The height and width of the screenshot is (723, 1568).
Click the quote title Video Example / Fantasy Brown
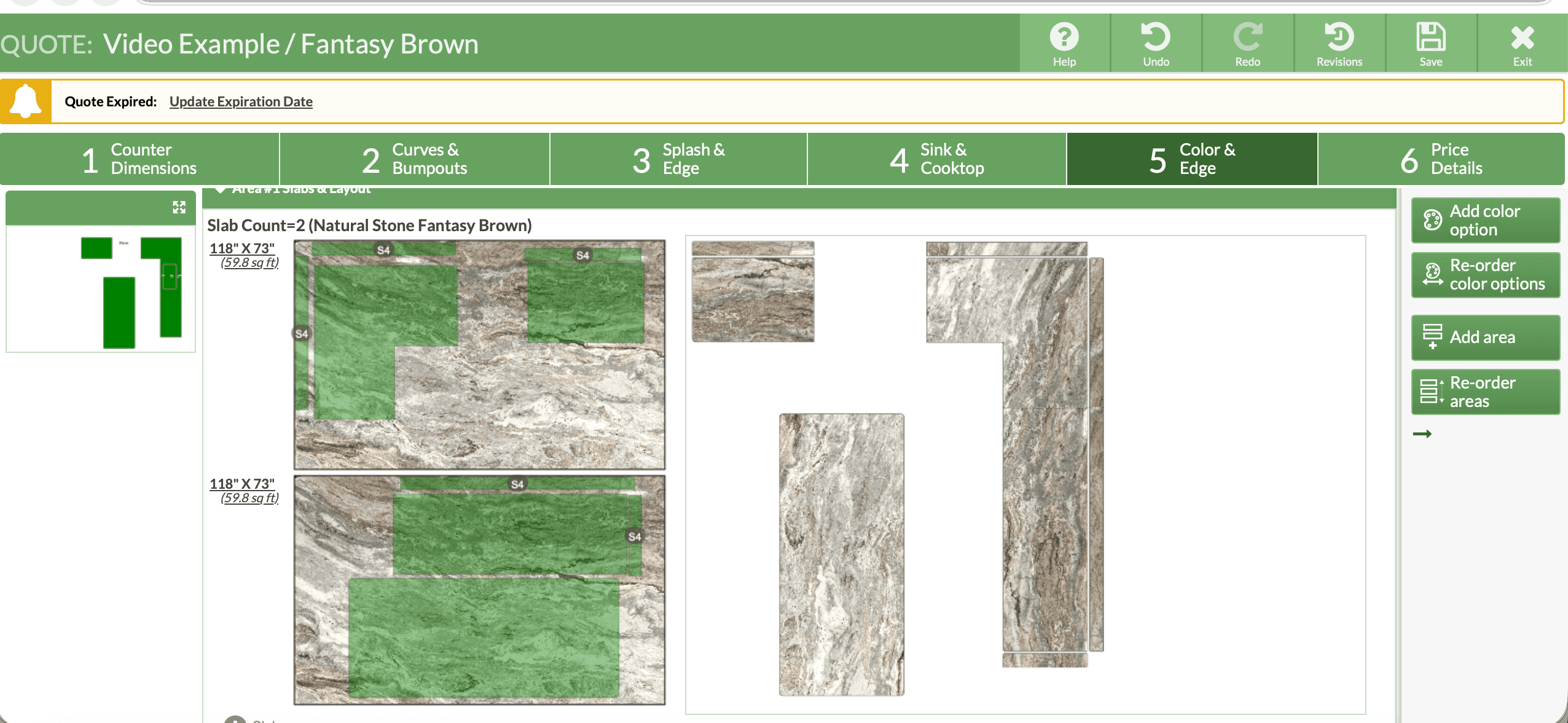291,44
